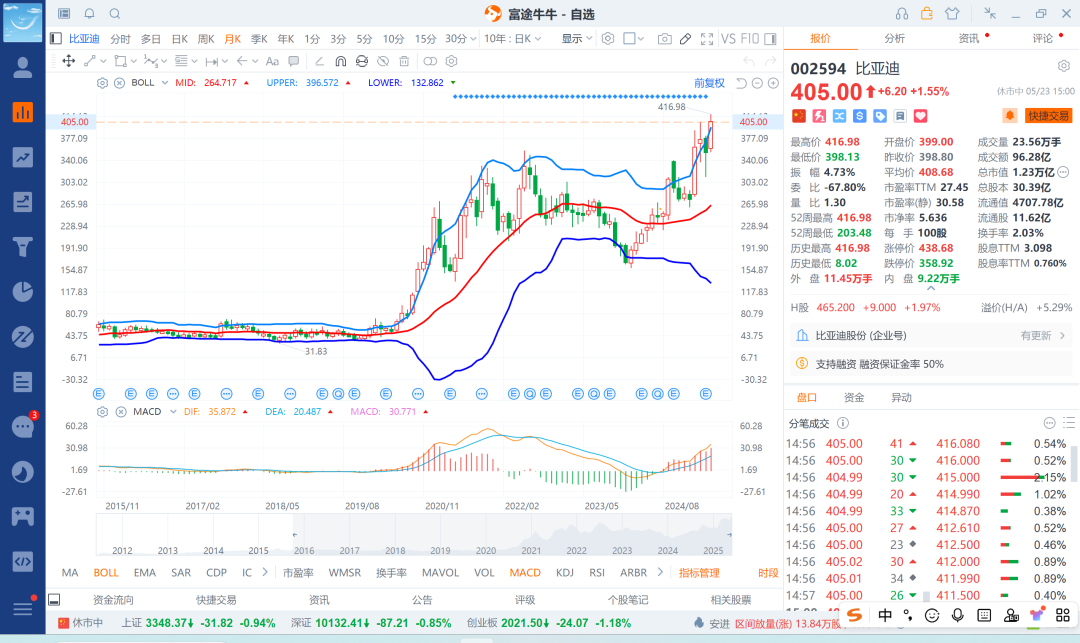The width and height of the screenshot is (1080, 643).
Task: Open the search magnifier in title bar
Action: pyautogui.click(x=115, y=14)
